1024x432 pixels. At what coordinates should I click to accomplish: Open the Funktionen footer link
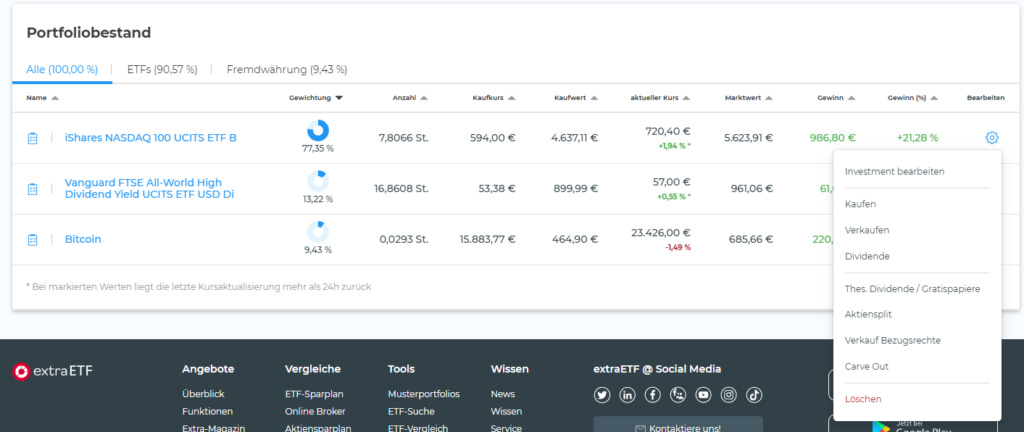208,412
